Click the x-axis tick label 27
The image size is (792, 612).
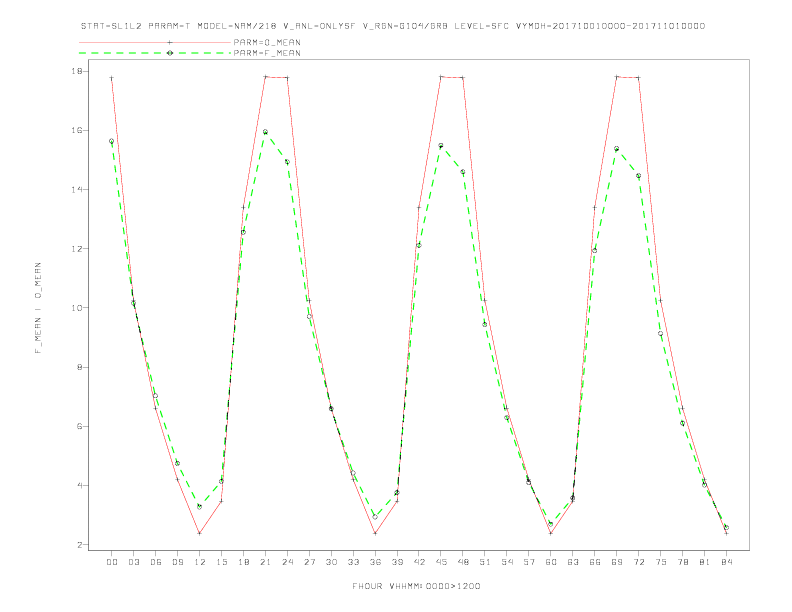(x=309, y=562)
